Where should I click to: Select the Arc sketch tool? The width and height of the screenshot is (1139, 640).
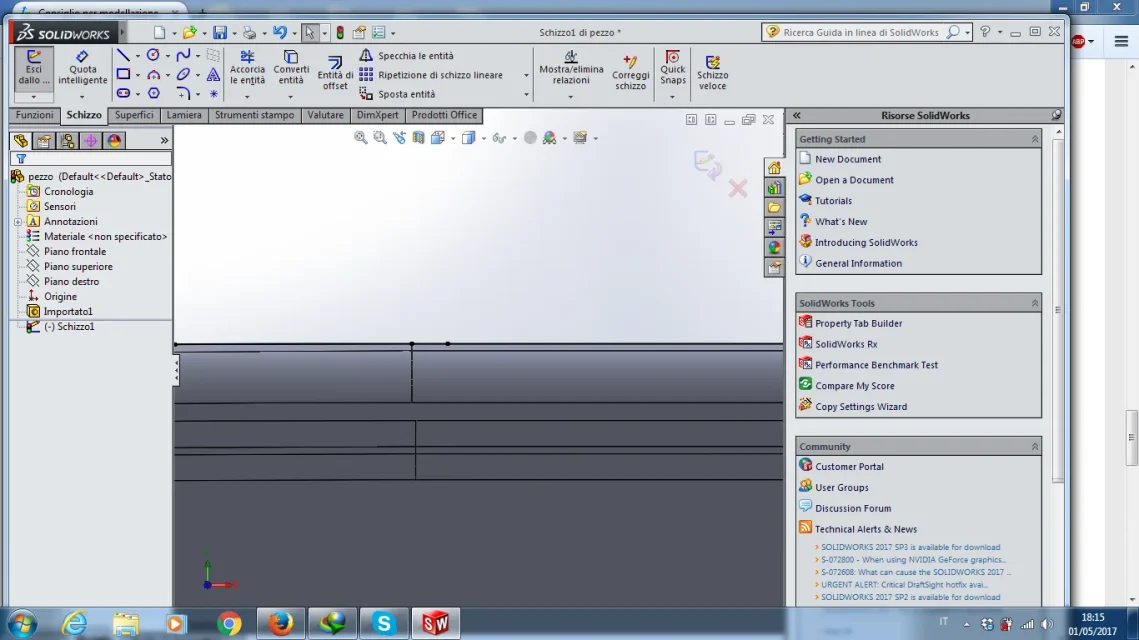tap(153, 74)
